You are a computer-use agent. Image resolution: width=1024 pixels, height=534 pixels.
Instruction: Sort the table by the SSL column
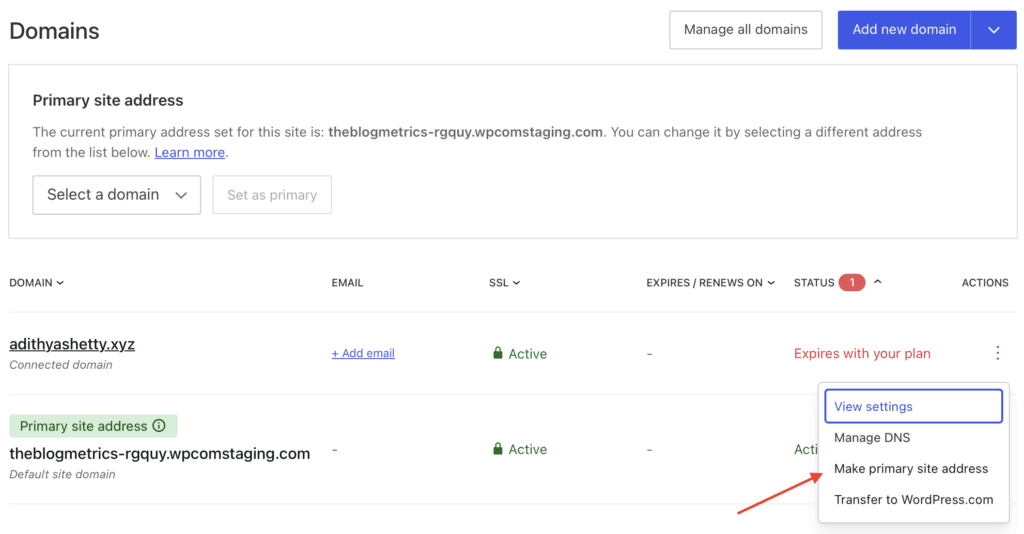click(504, 283)
